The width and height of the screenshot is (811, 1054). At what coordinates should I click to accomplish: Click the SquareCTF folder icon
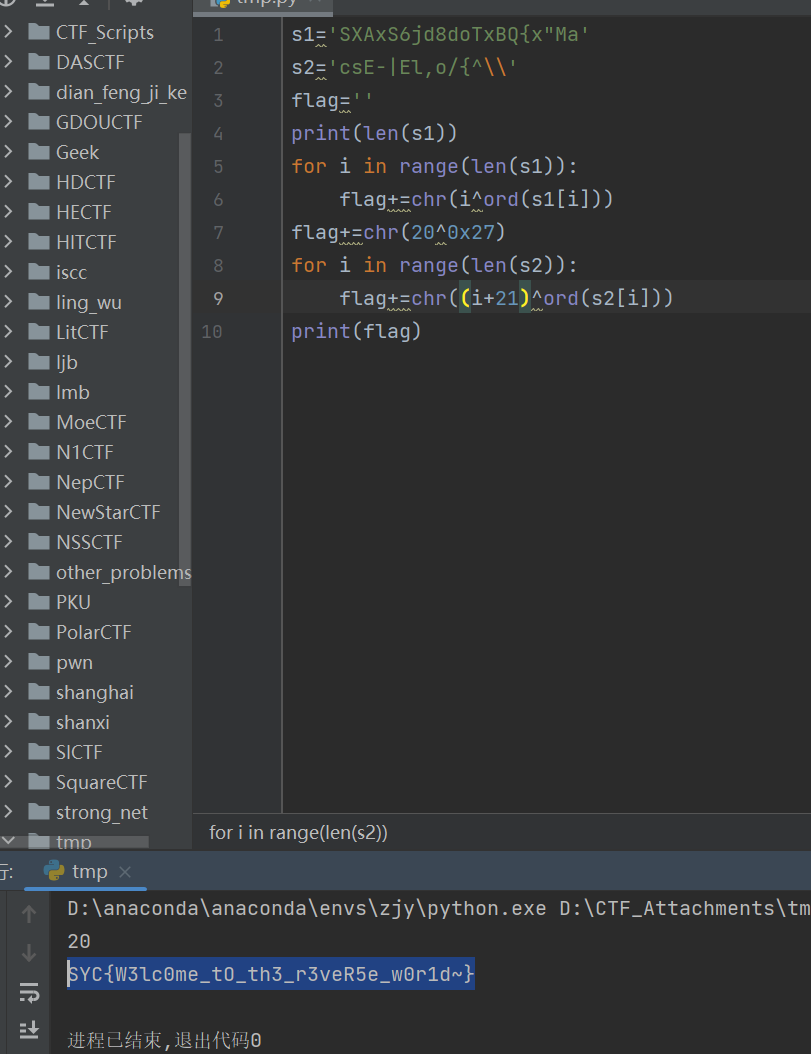39,782
